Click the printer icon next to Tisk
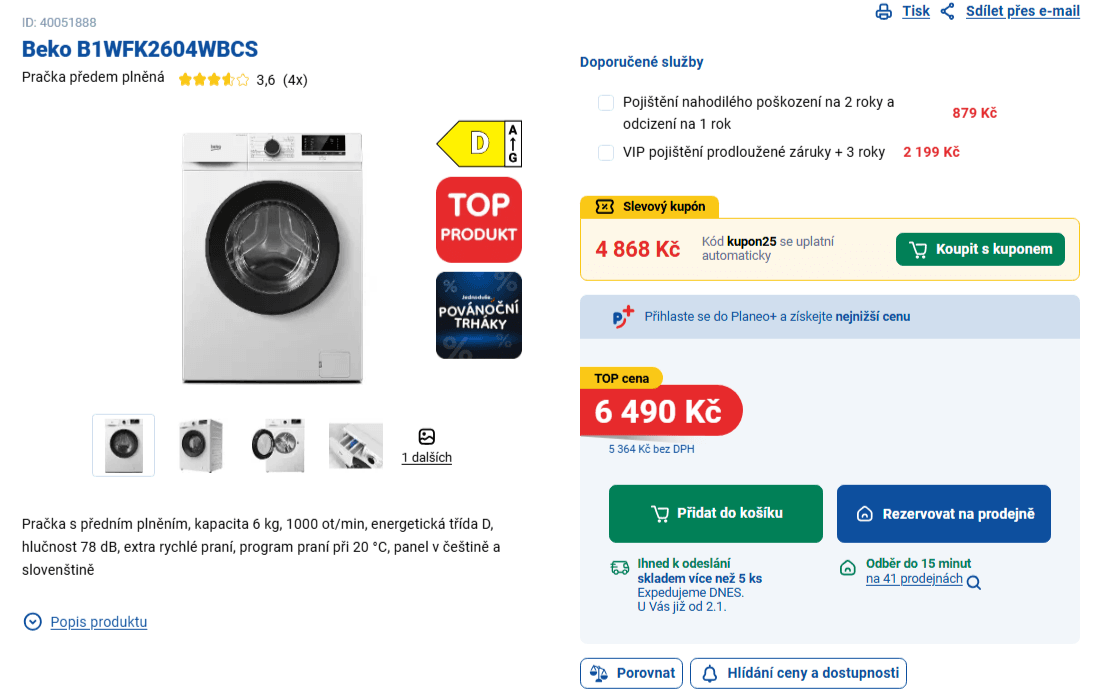This screenshot has width=1095, height=690. pyautogui.click(x=884, y=11)
